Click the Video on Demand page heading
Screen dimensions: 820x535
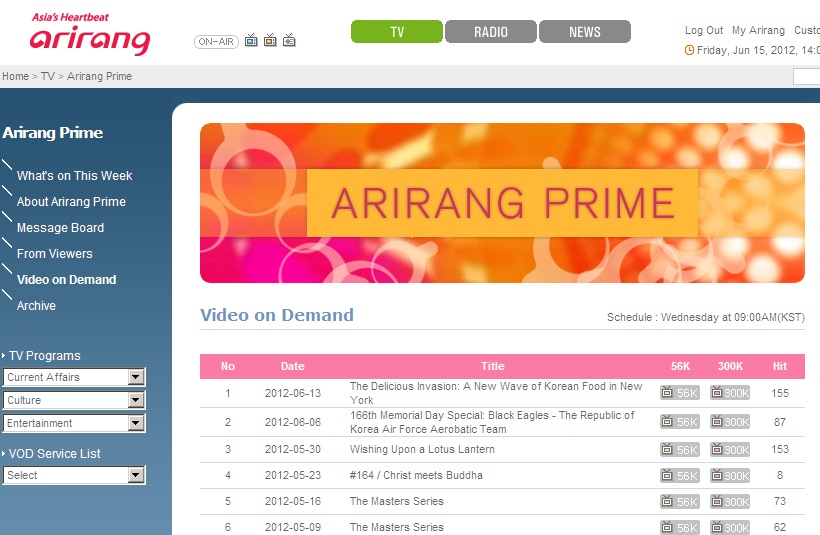pos(277,315)
